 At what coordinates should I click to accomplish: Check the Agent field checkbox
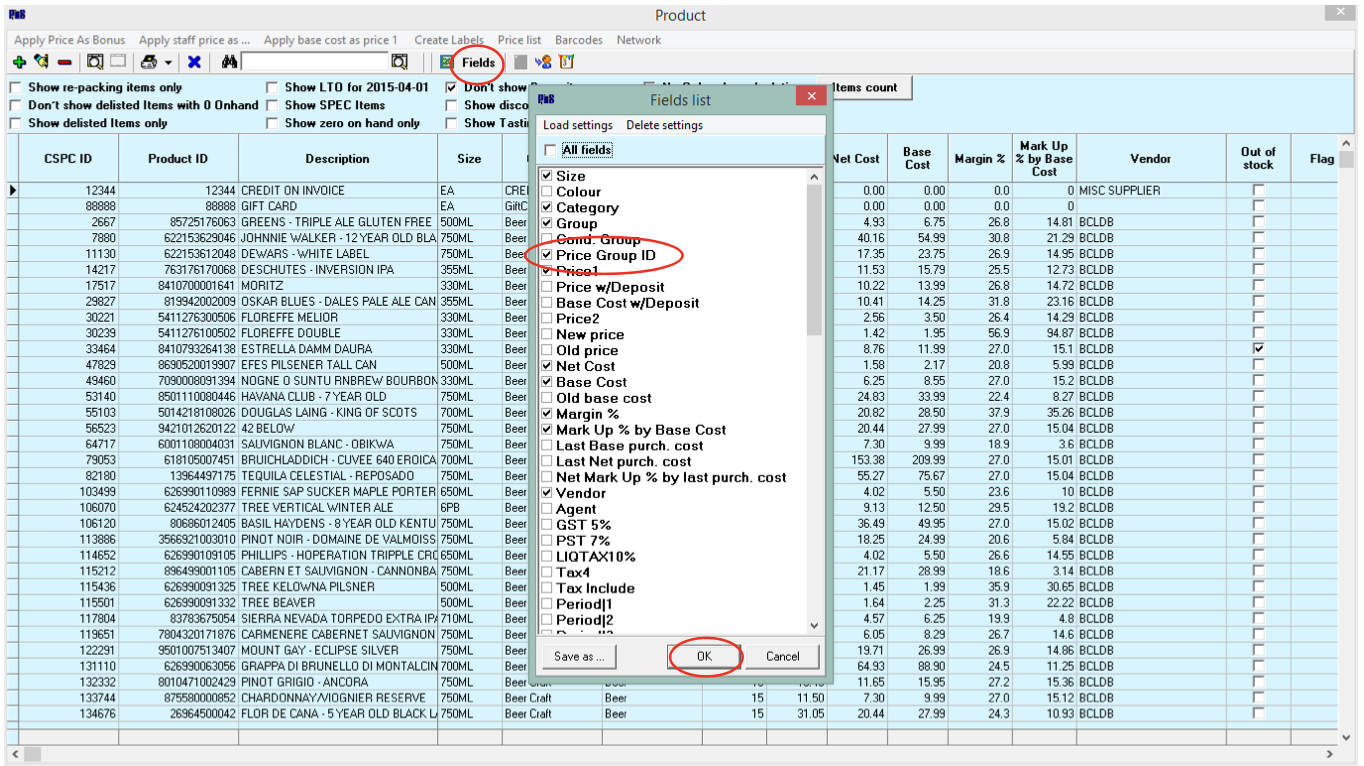click(x=546, y=509)
